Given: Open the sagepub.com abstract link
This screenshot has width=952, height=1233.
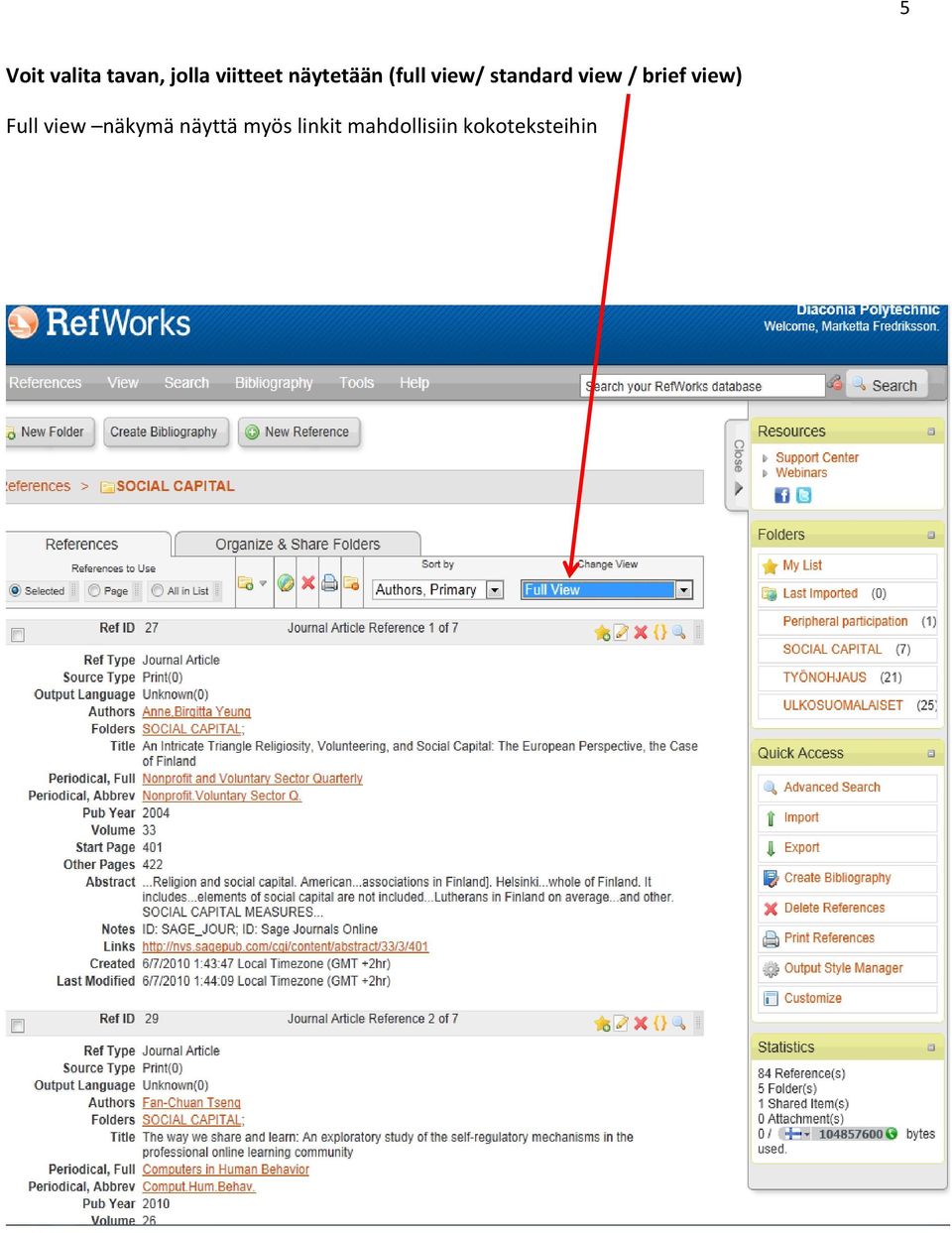Looking at the screenshot, I should coord(285,947).
